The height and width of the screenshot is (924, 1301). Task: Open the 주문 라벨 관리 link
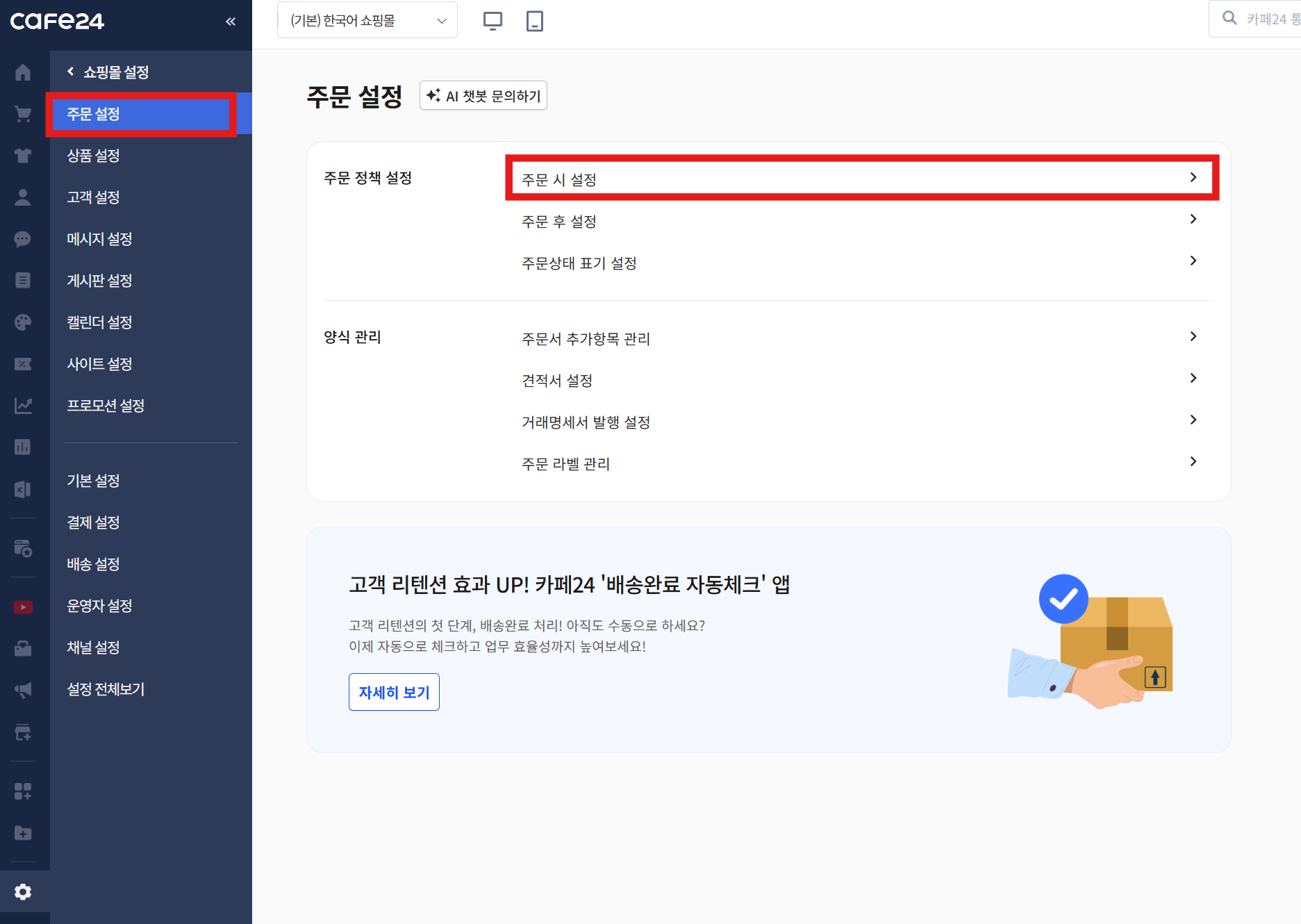[565, 464]
